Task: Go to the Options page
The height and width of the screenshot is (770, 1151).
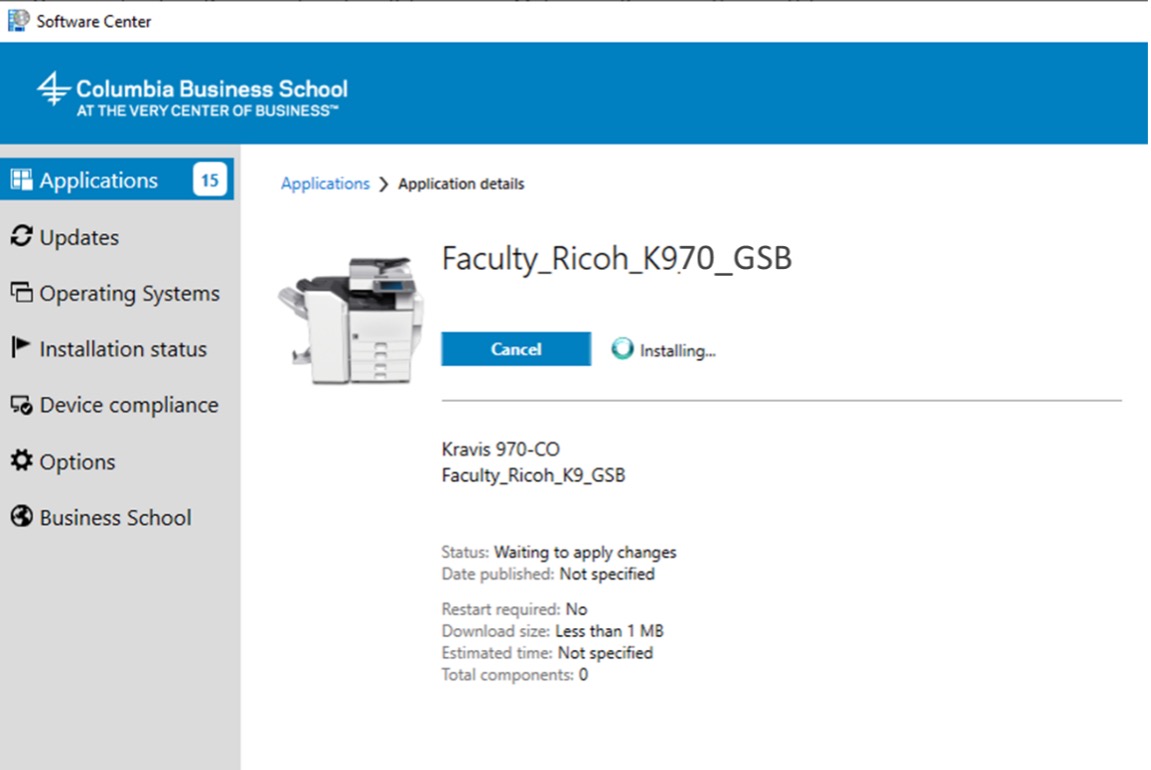Action: [x=77, y=462]
